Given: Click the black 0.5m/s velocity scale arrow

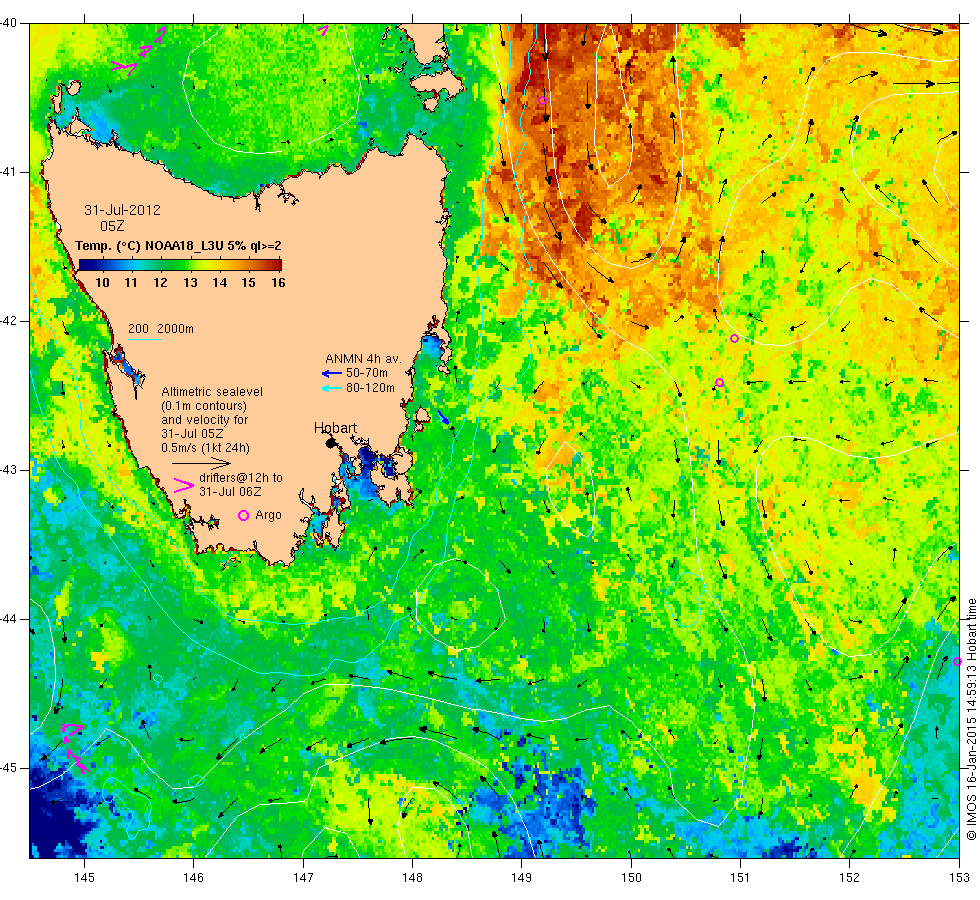Looking at the screenshot, I should point(201,463).
